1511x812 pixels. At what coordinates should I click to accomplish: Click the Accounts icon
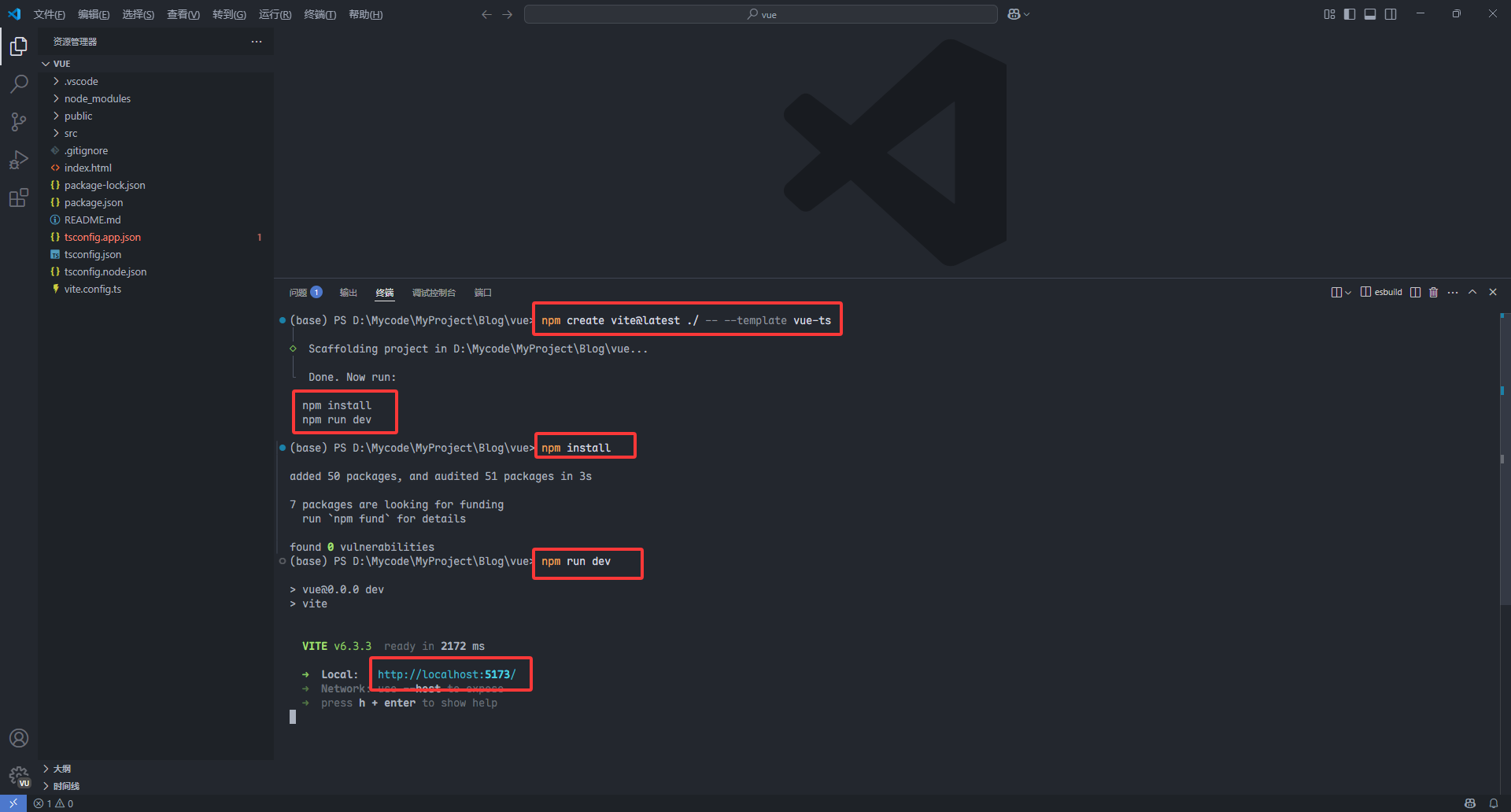click(x=19, y=738)
